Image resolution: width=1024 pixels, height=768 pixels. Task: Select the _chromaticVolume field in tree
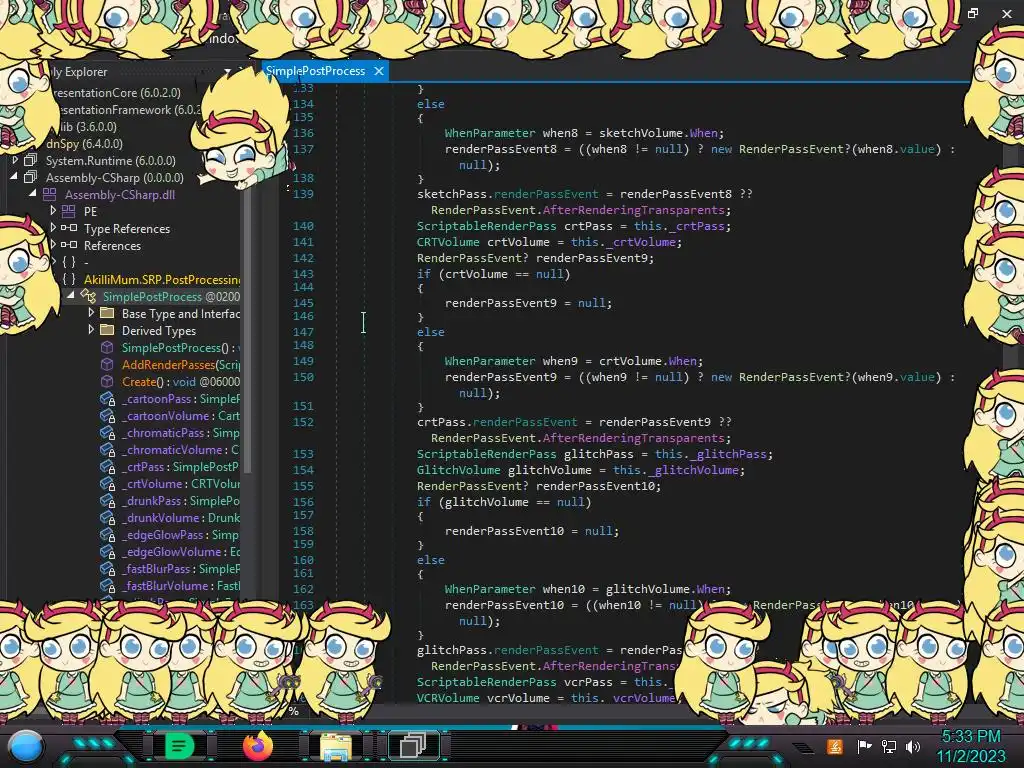(x=180, y=449)
